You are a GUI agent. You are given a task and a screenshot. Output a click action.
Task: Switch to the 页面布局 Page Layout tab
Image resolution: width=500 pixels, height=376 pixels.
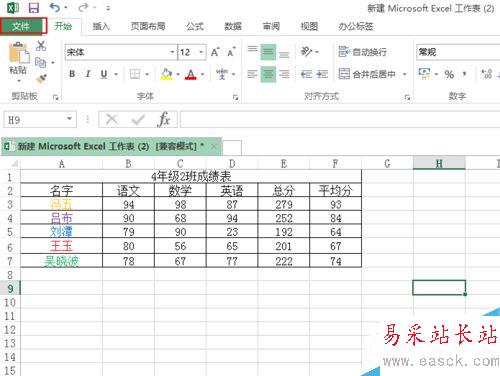(148, 26)
